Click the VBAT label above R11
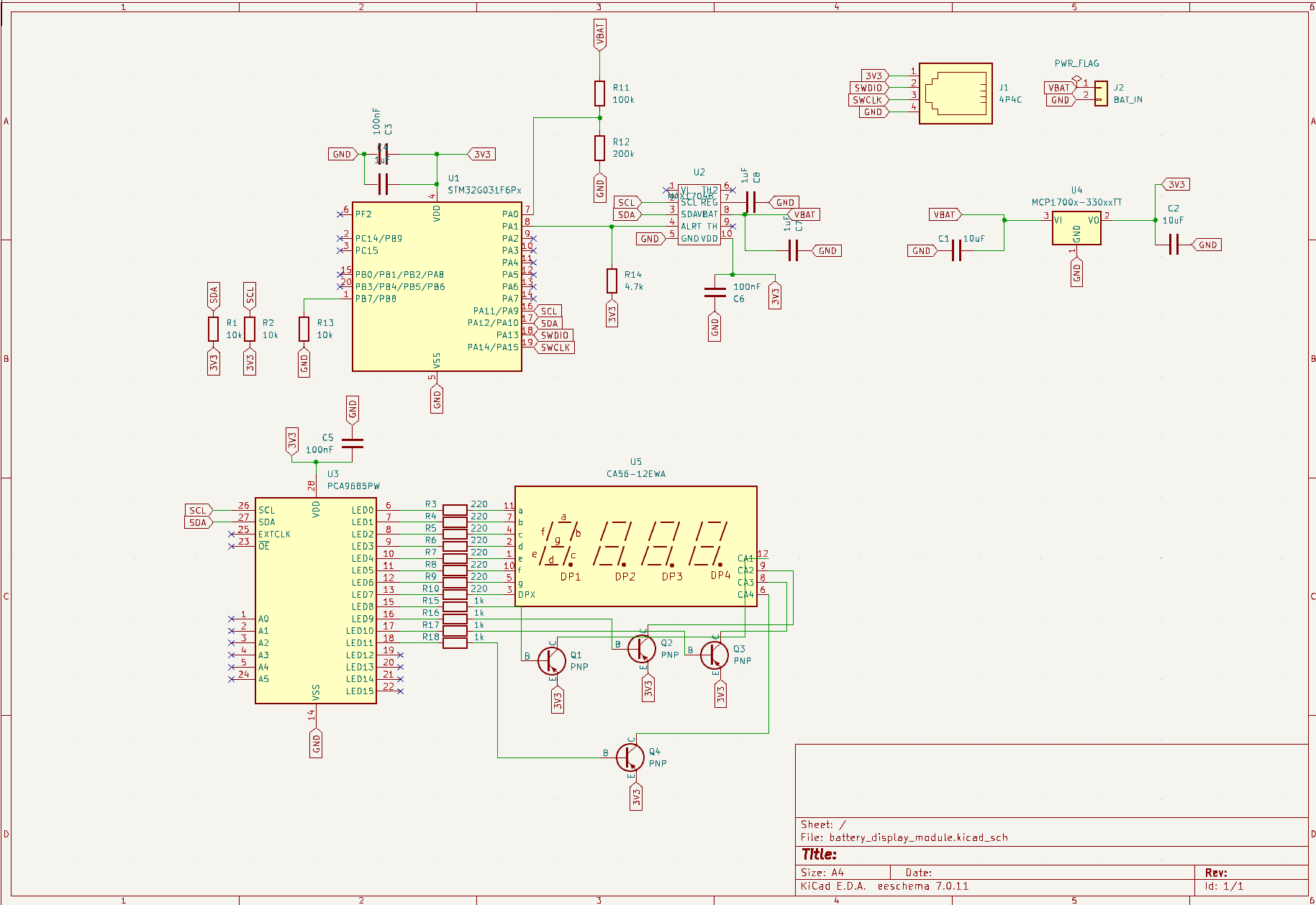This screenshot has width=1316, height=905. [x=599, y=35]
